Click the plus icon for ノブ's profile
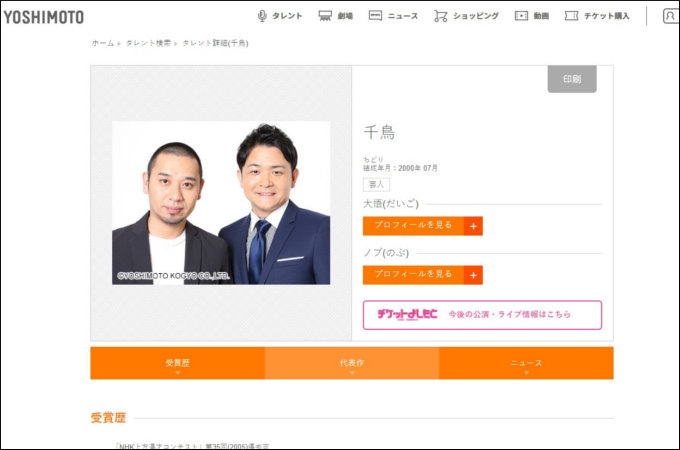The image size is (680, 450). coord(473,275)
